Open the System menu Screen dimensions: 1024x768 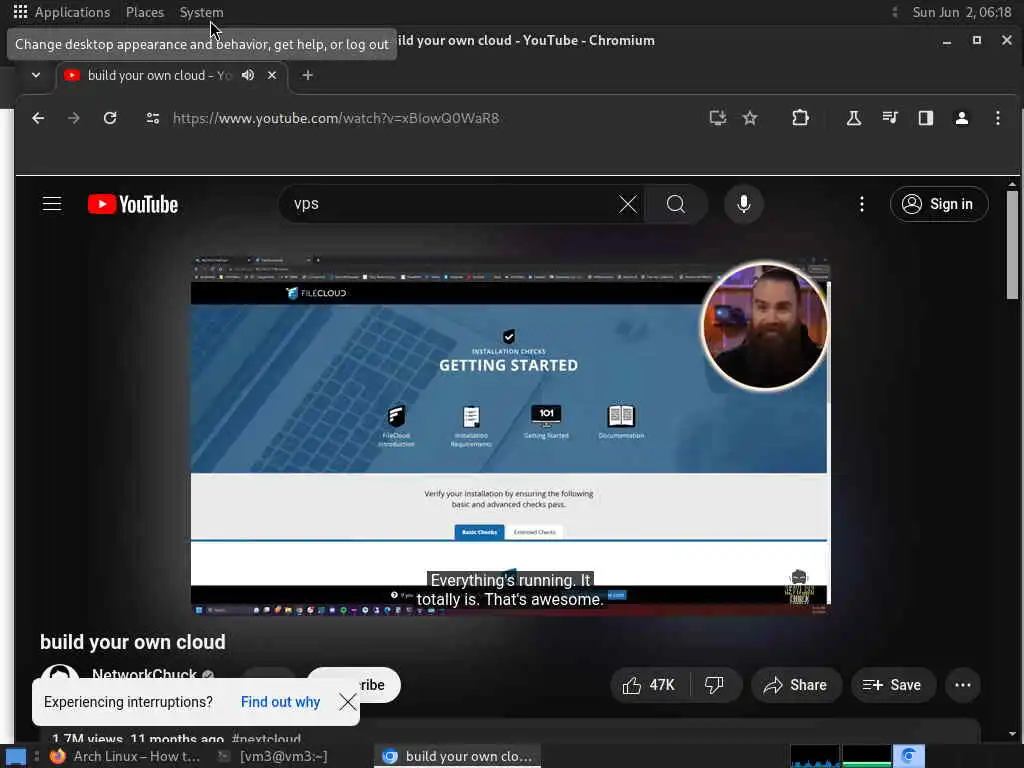201,12
